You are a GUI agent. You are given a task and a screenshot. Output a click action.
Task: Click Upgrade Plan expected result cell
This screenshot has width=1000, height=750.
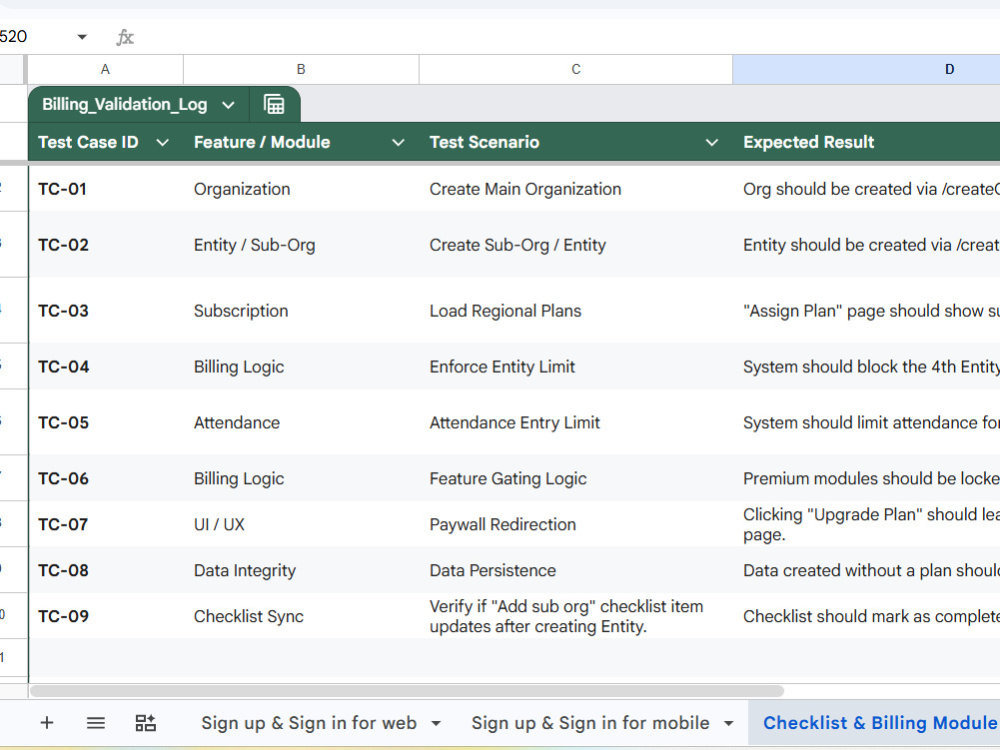click(x=866, y=524)
